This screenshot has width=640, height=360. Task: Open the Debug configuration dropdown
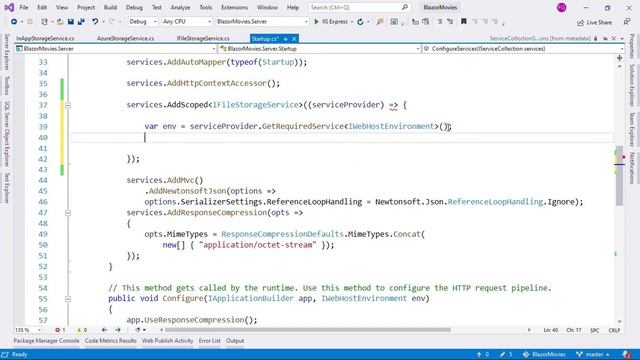pos(142,22)
